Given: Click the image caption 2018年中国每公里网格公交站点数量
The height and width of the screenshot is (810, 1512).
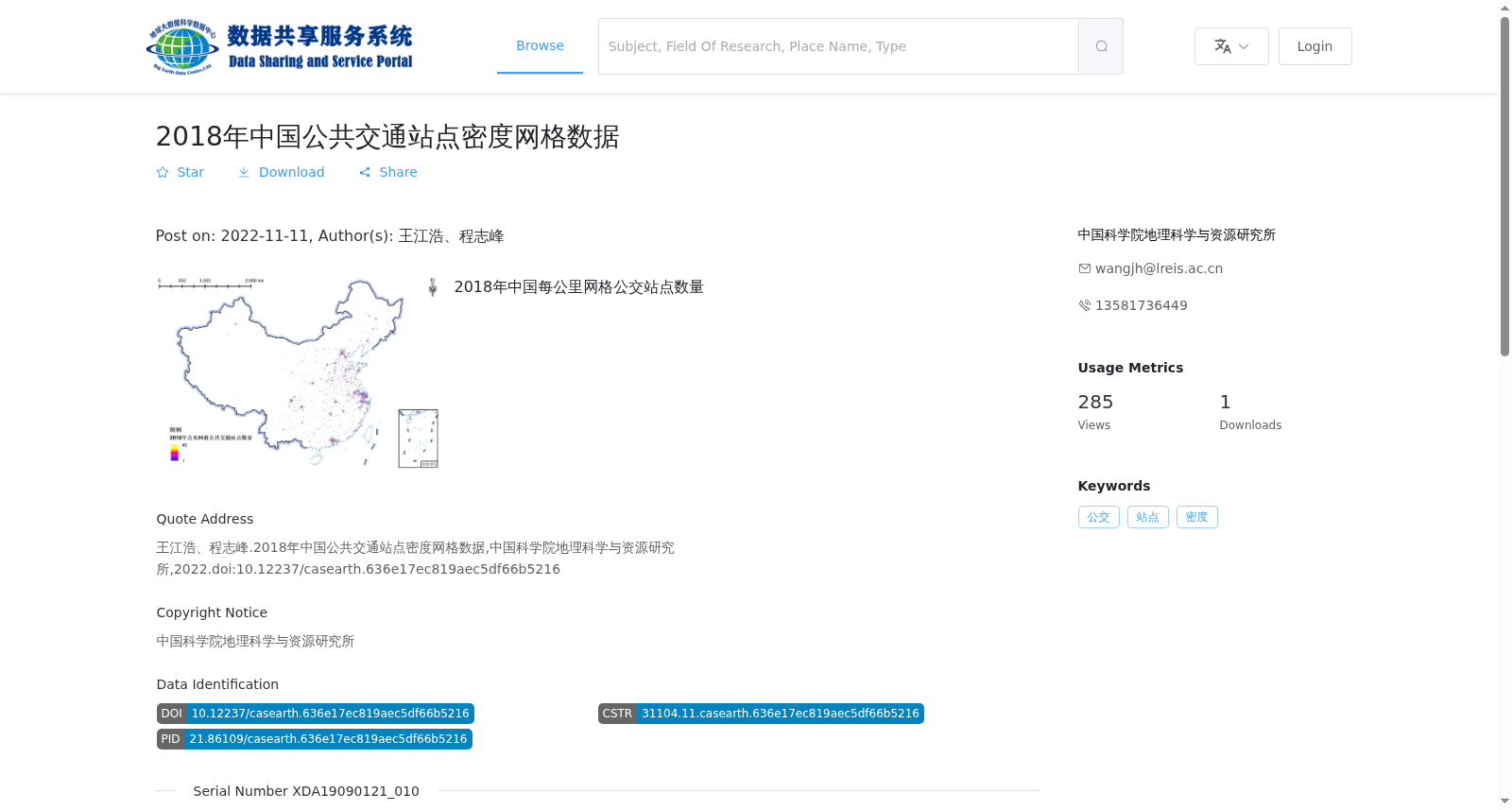Looking at the screenshot, I should click(578, 287).
